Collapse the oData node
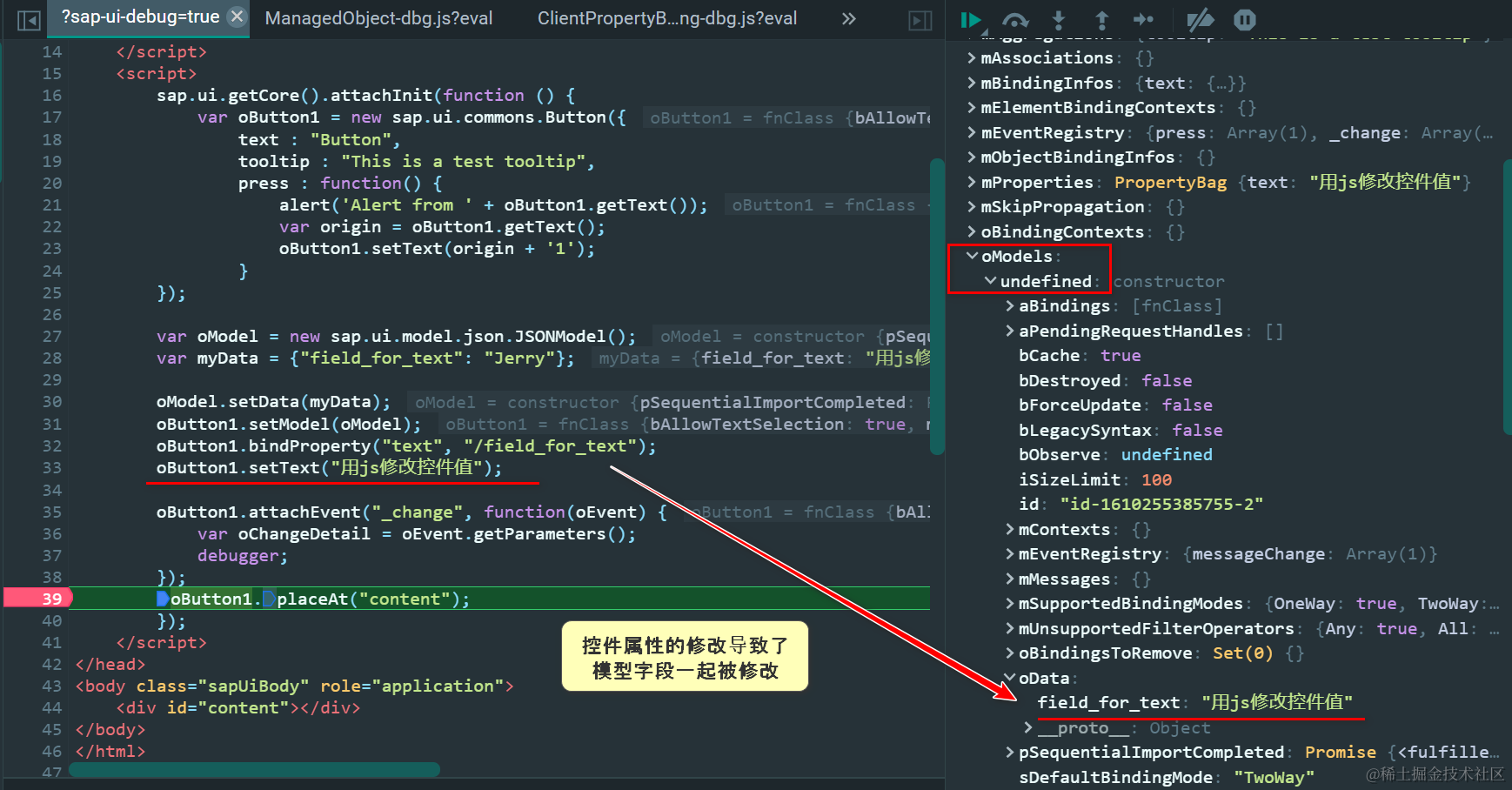Image resolution: width=1512 pixels, height=790 pixels. click(x=1009, y=679)
